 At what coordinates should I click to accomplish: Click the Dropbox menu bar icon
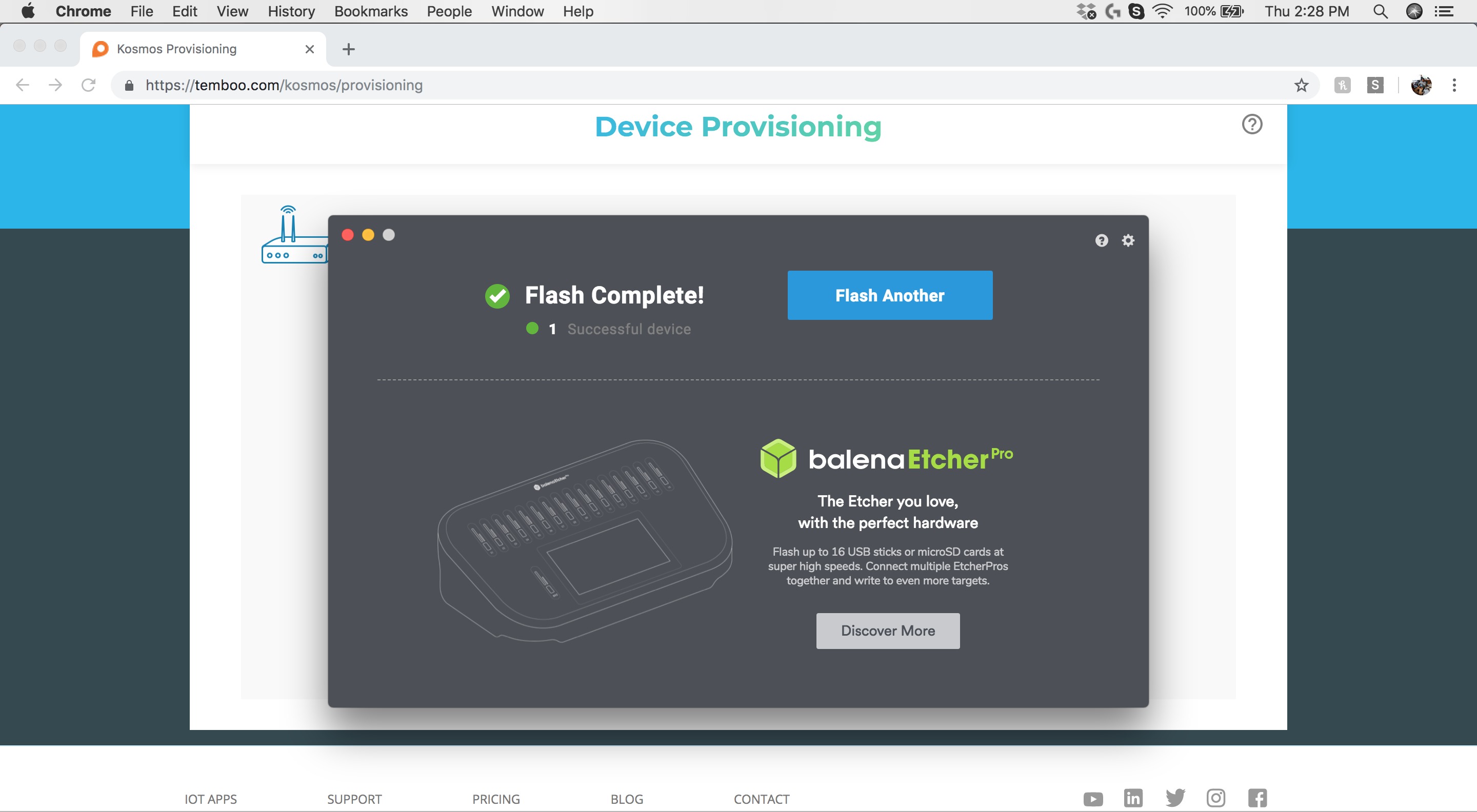click(x=1086, y=11)
